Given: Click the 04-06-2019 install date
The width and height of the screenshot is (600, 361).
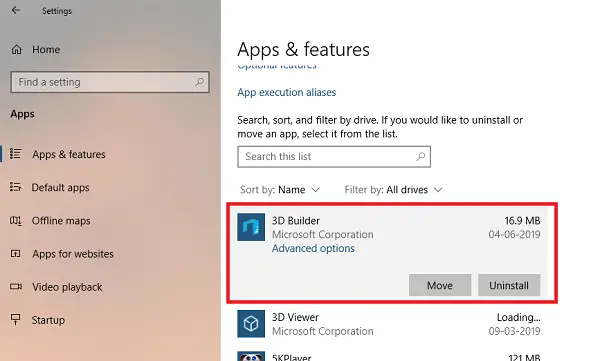Looking at the screenshot, I should coord(514,234).
